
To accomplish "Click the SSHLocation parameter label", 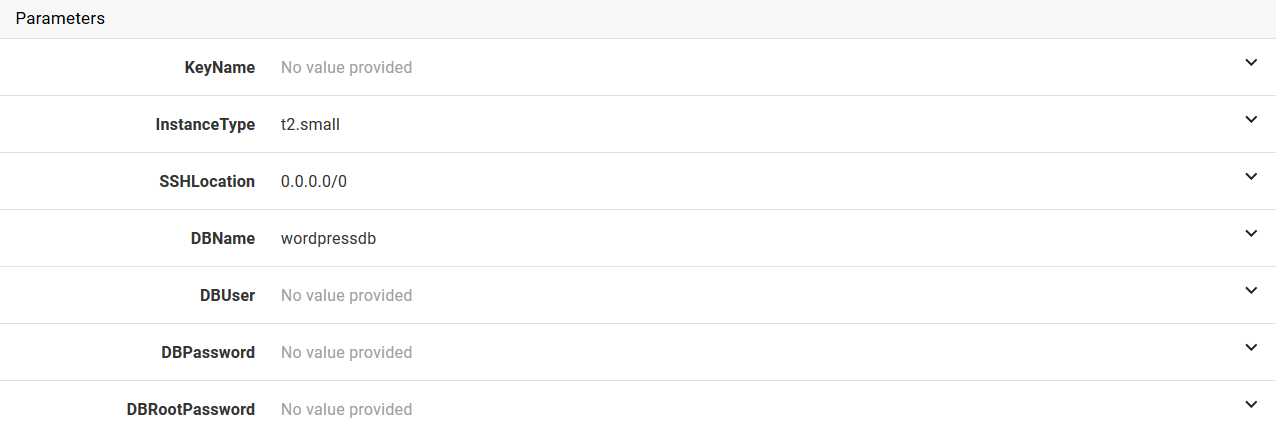I will 205,182.
